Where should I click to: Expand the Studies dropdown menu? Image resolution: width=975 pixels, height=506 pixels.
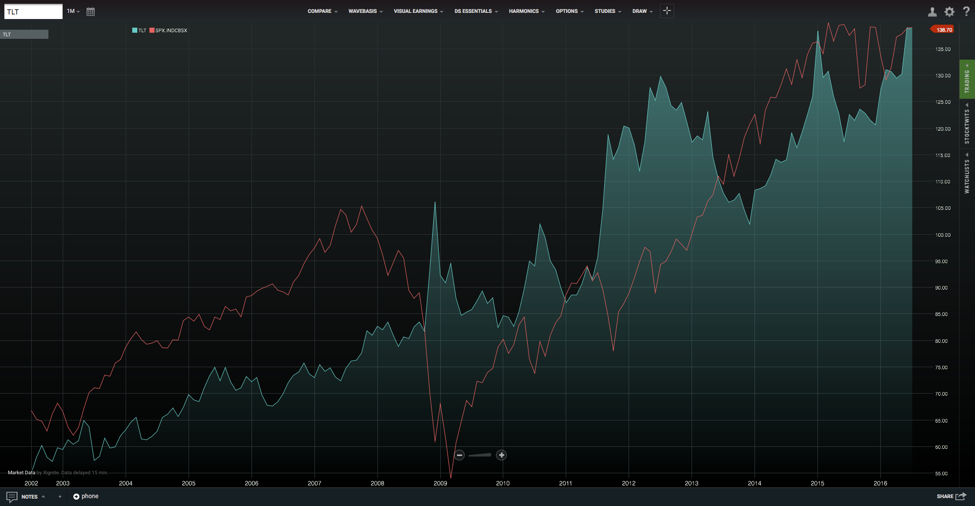(608, 11)
